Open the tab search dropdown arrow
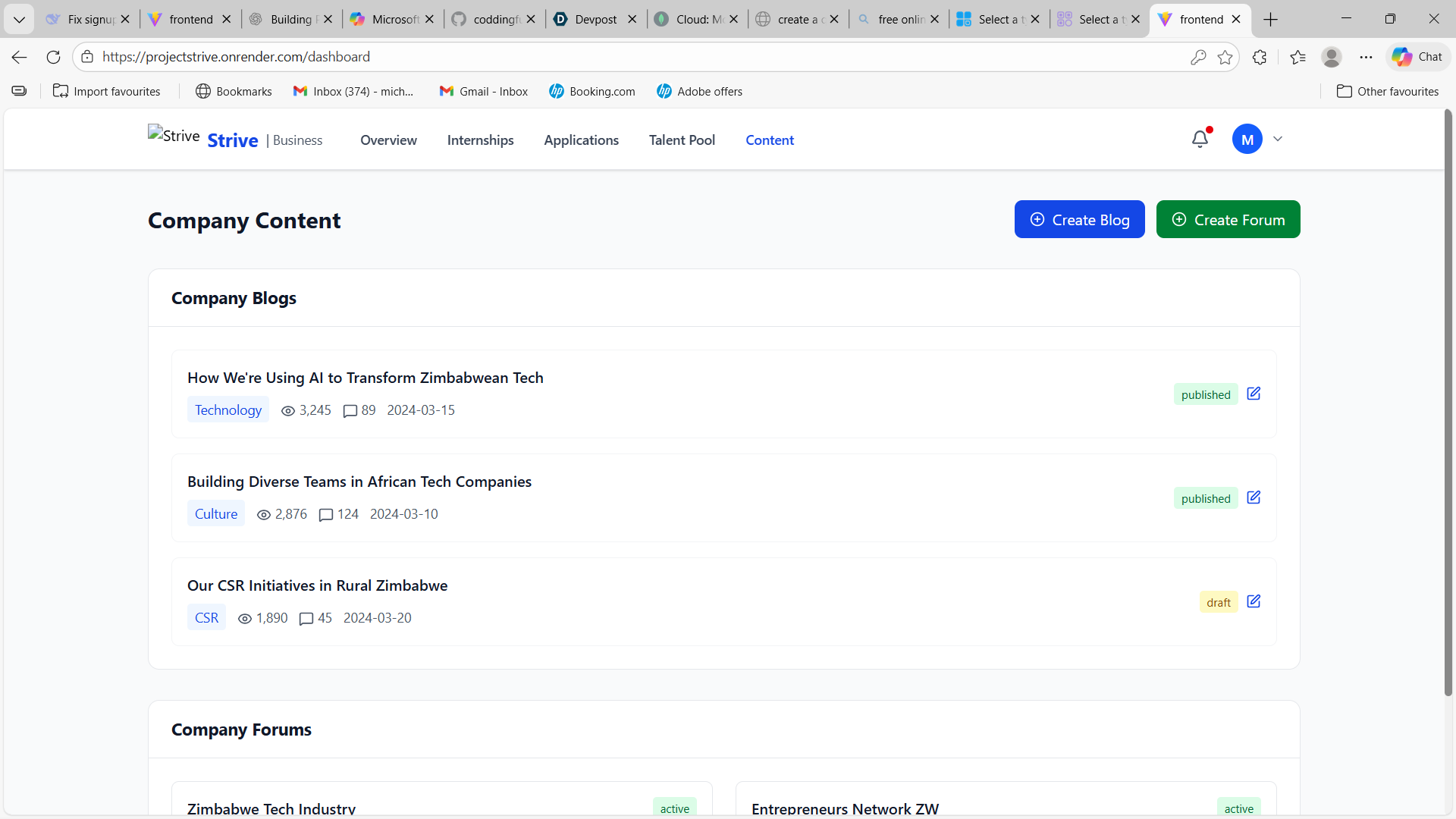1456x819 pixels. point(19,20)
